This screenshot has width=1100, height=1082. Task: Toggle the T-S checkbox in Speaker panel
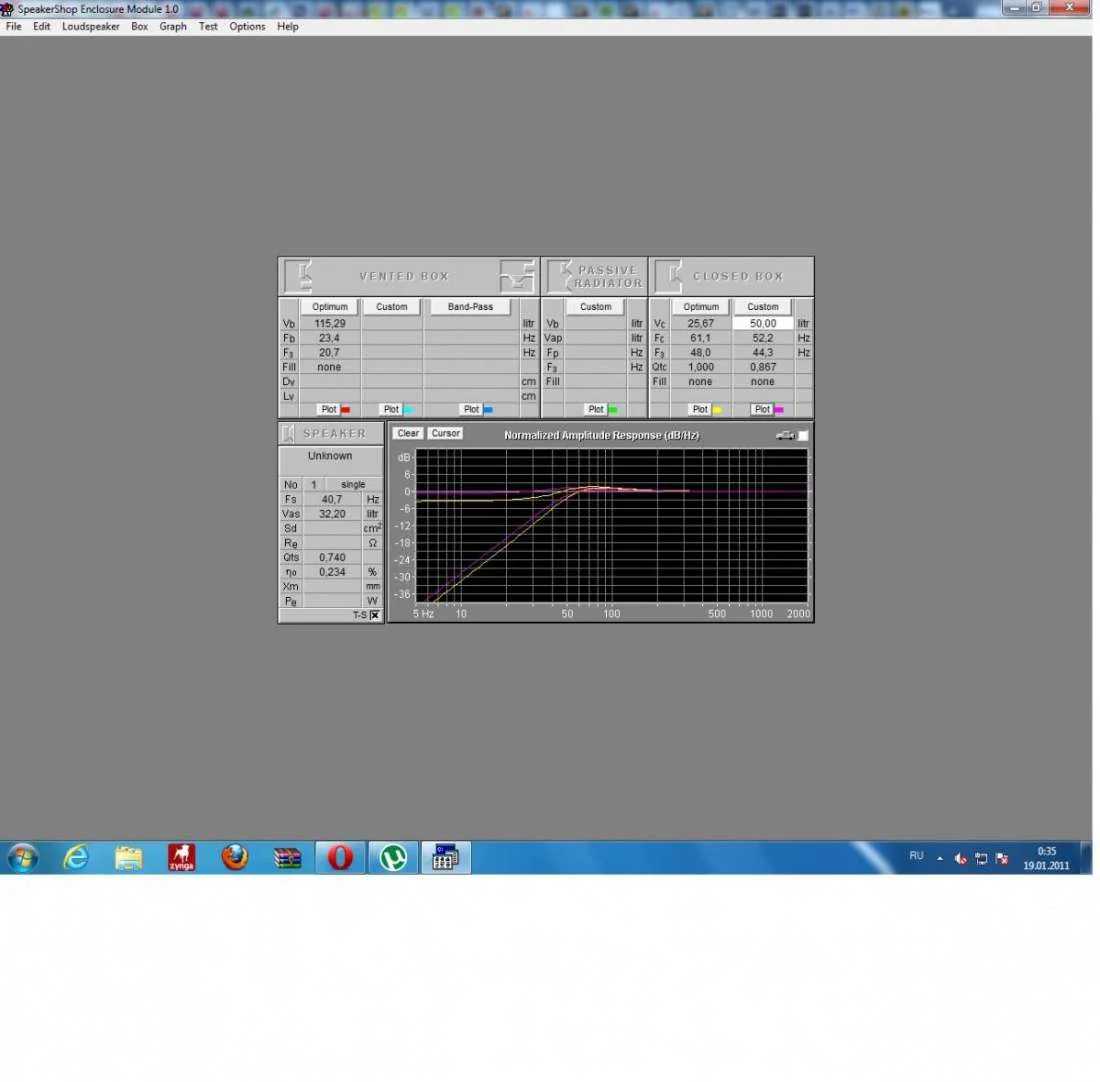click(375, 615)
